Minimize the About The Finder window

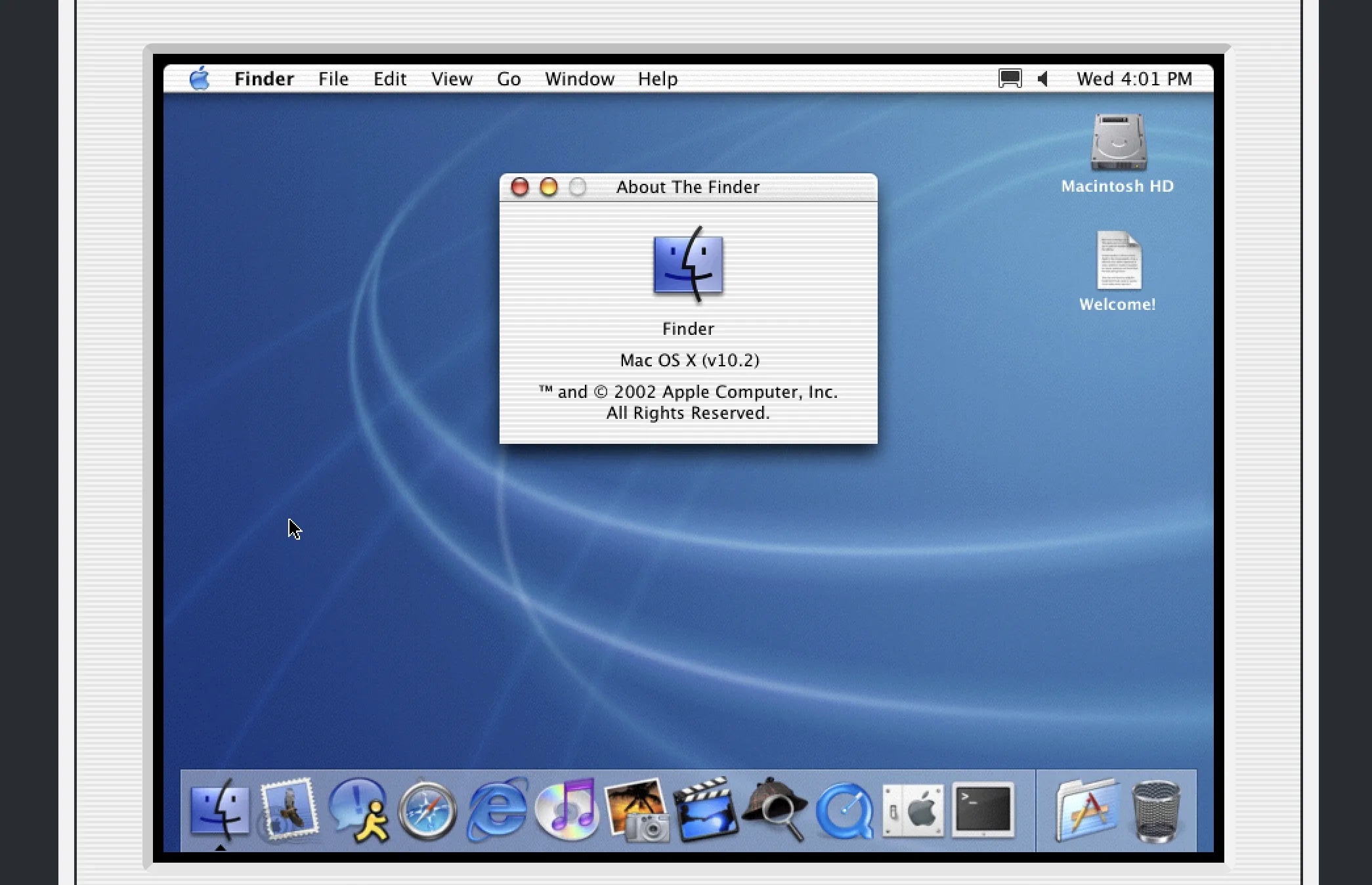coord(548,187)
